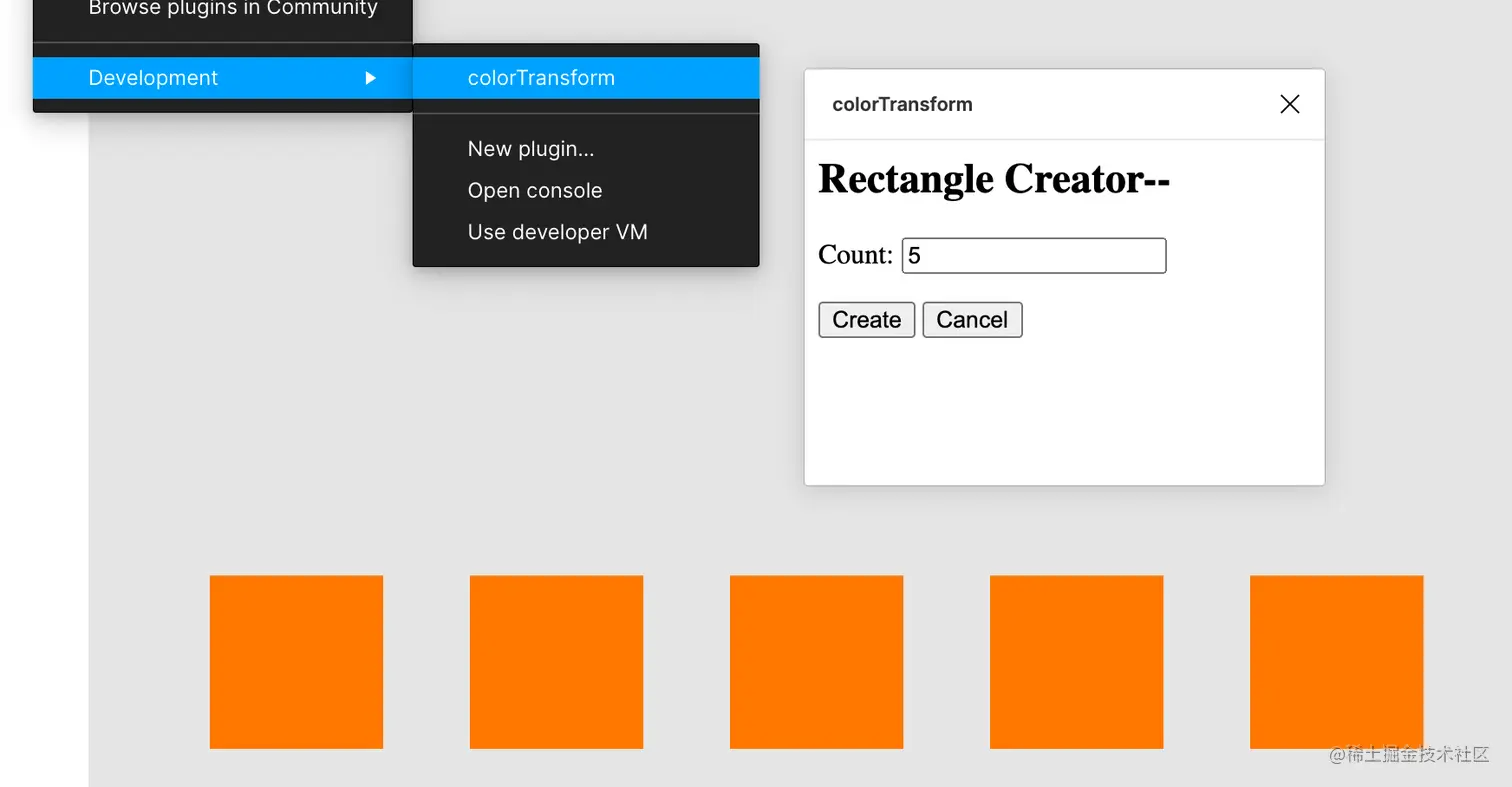1512x787 pixels.
Task: Click the 稀土掘金技术社区 watermark
Action: click(1410, 755)
